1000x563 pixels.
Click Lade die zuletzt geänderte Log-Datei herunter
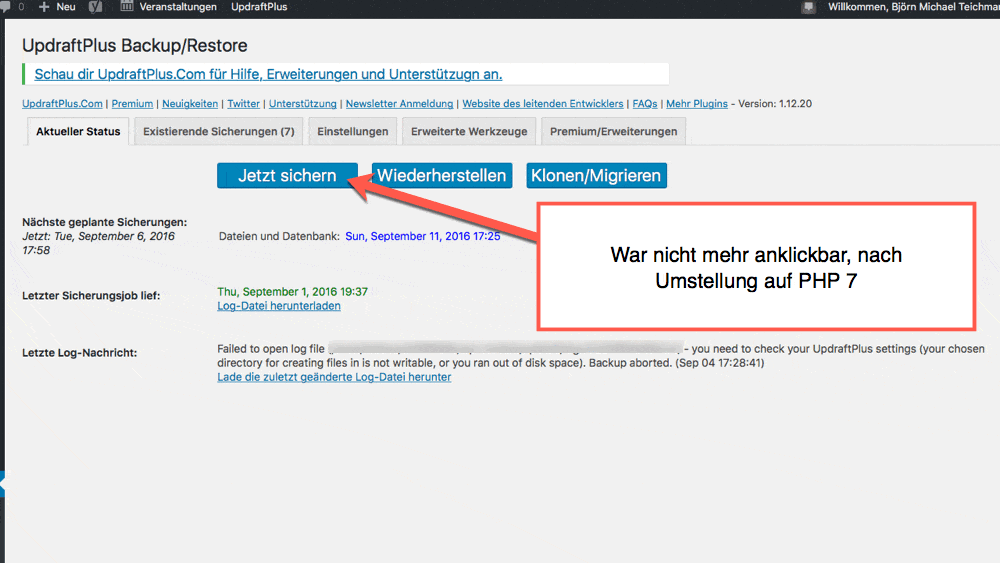point(334,377)
